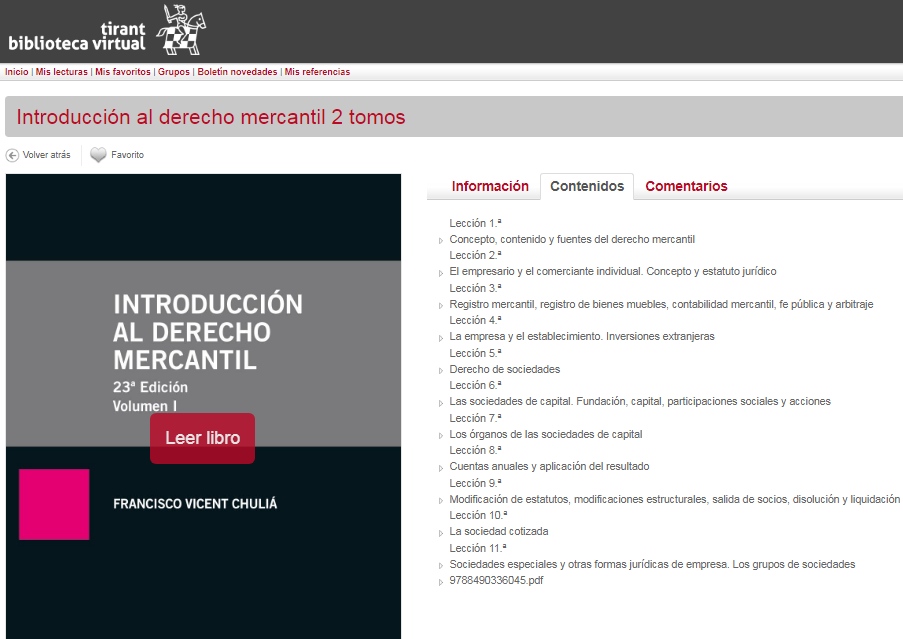
Task: Click the Volver atrás text link
Action: point(47,155)
